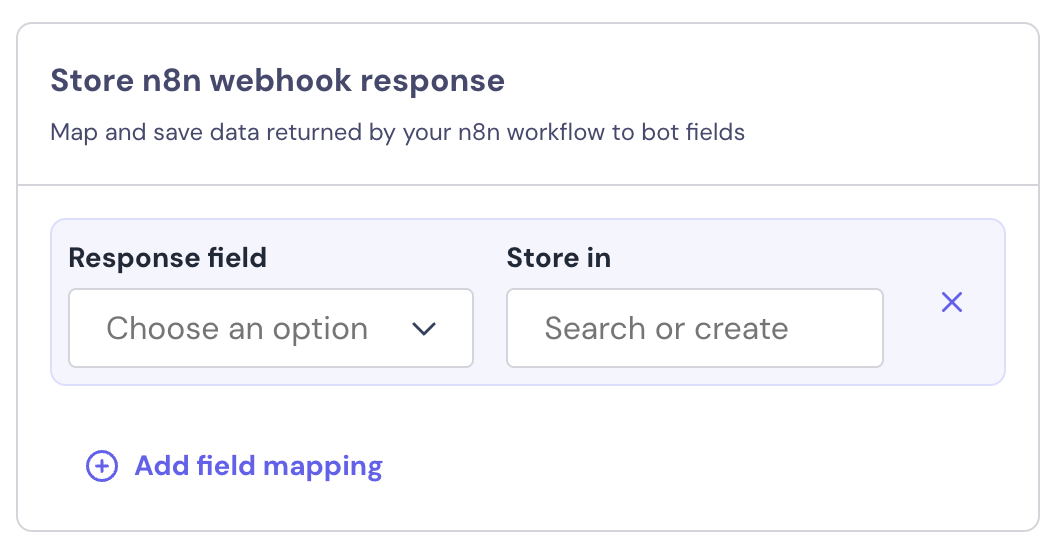
Task: Click the 'Store n8n webhook response' heading
Action: [x=277, y=81]
